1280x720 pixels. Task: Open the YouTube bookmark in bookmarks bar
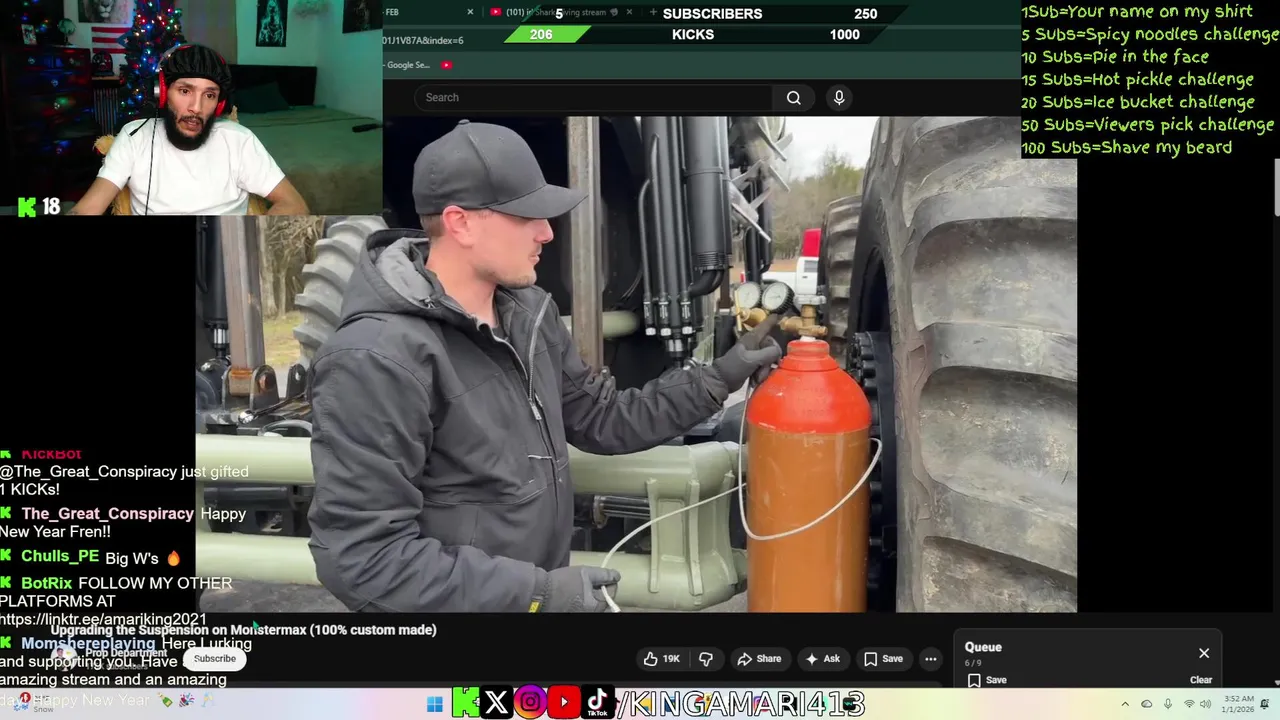(x=446, y=65)
